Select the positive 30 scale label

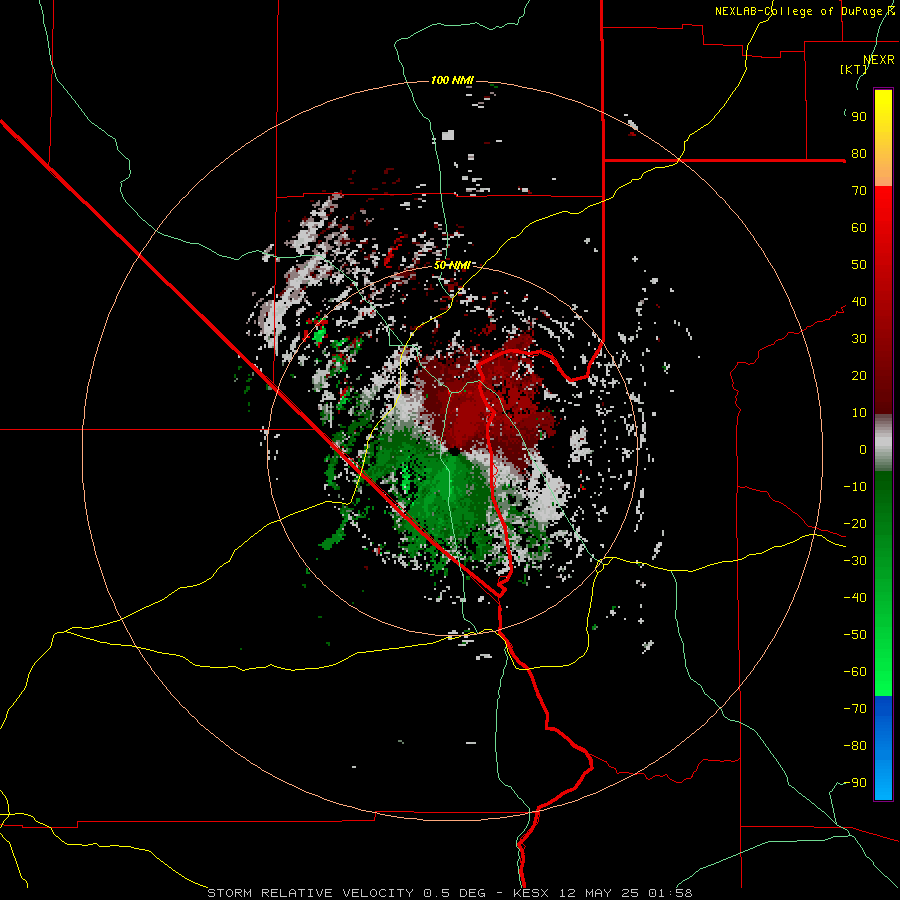pyautogui.click(x=859, y=339)
